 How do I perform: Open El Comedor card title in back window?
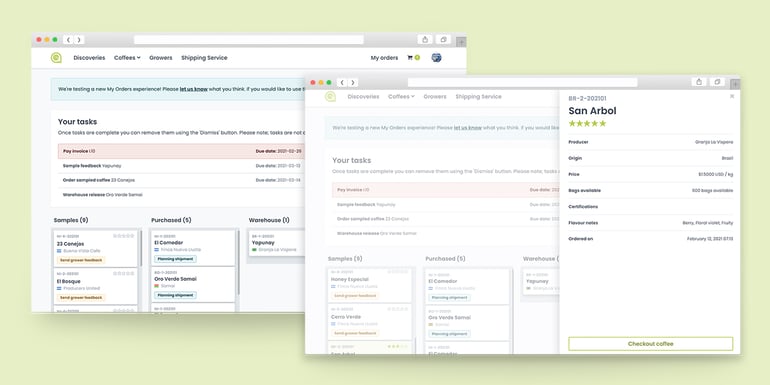coord(168,243)
